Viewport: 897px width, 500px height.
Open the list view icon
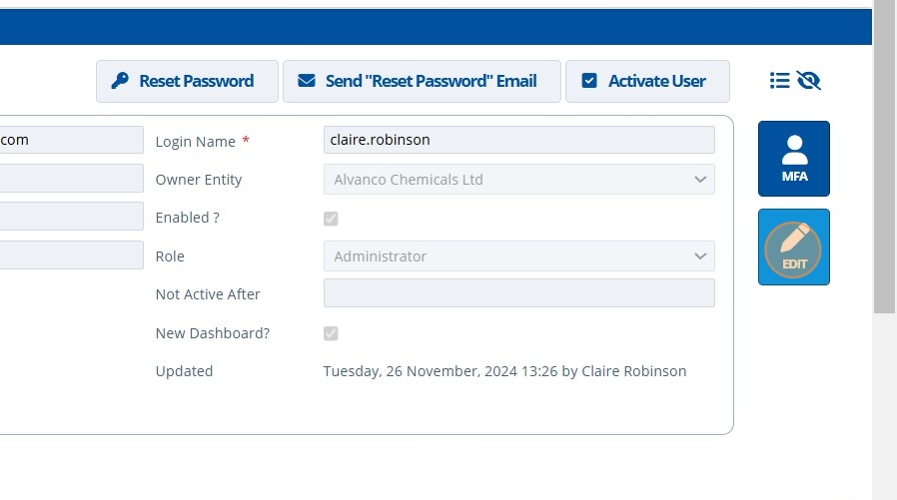point(780,81)
